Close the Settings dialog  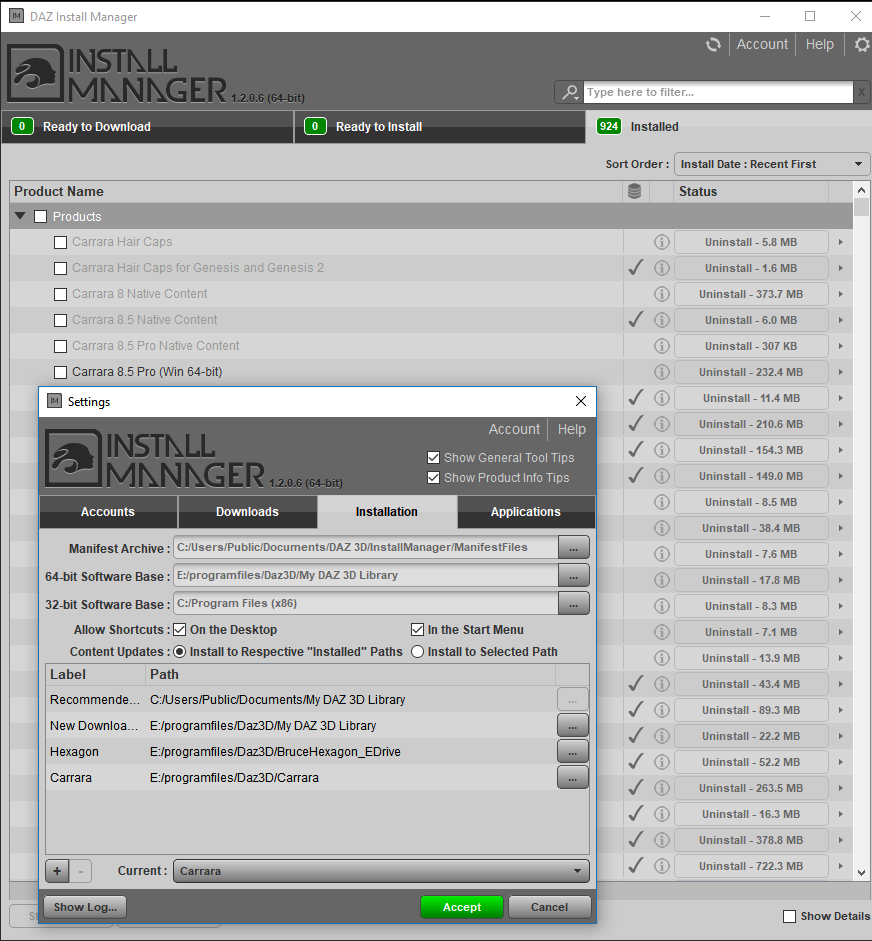tap(580, 401)
